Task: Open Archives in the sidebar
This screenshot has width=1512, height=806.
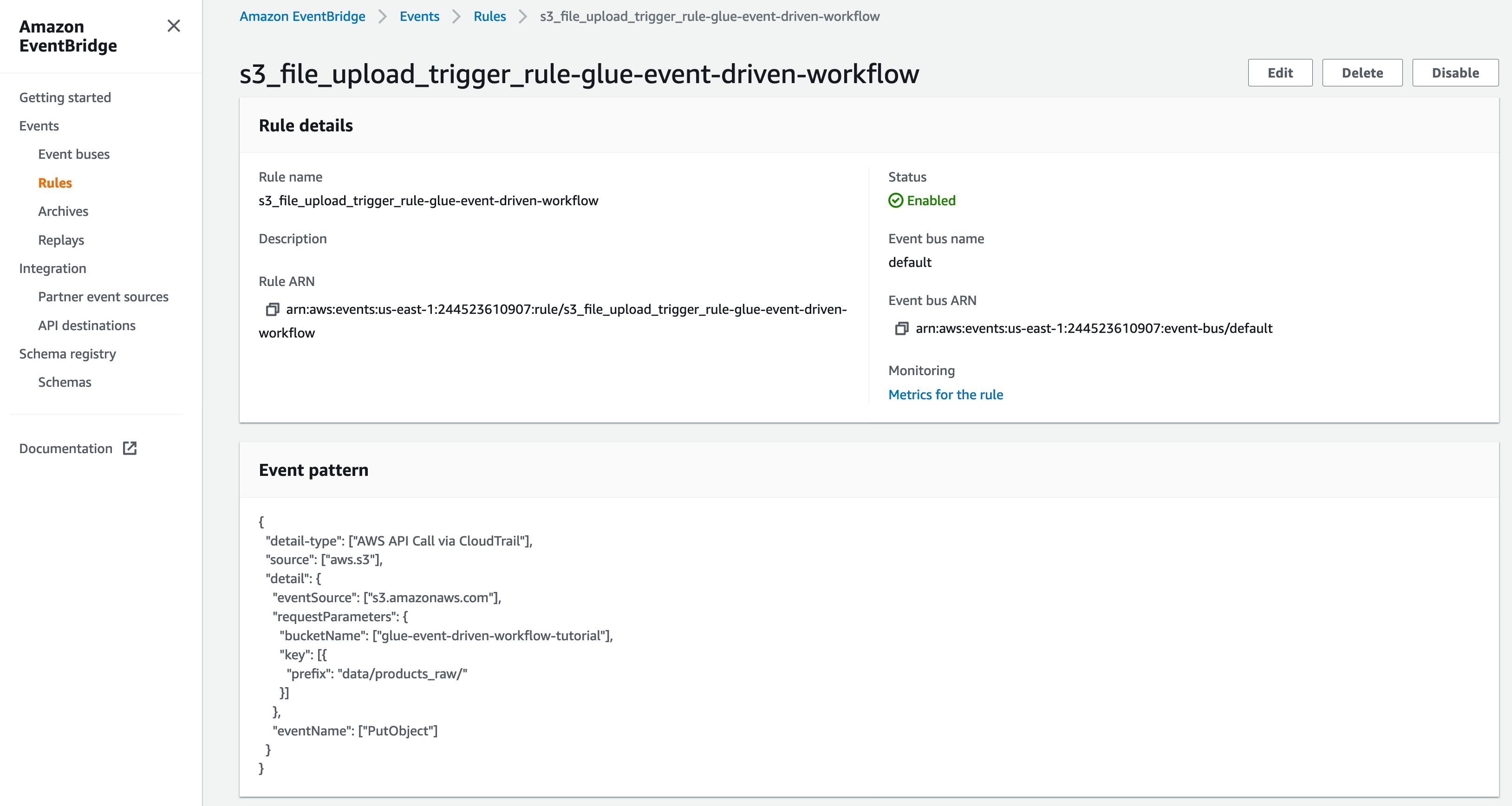Action: [x=64, y=211]
